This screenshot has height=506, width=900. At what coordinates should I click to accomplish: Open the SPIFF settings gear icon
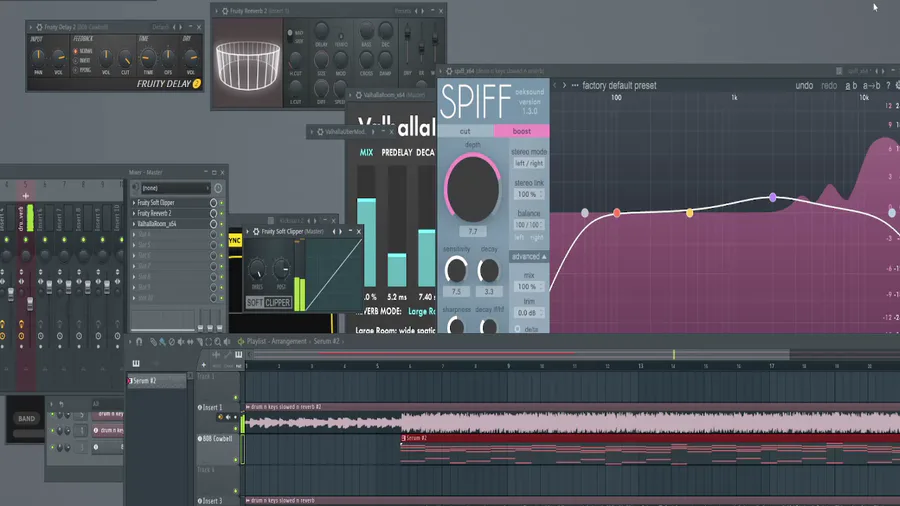click(898, 85)
